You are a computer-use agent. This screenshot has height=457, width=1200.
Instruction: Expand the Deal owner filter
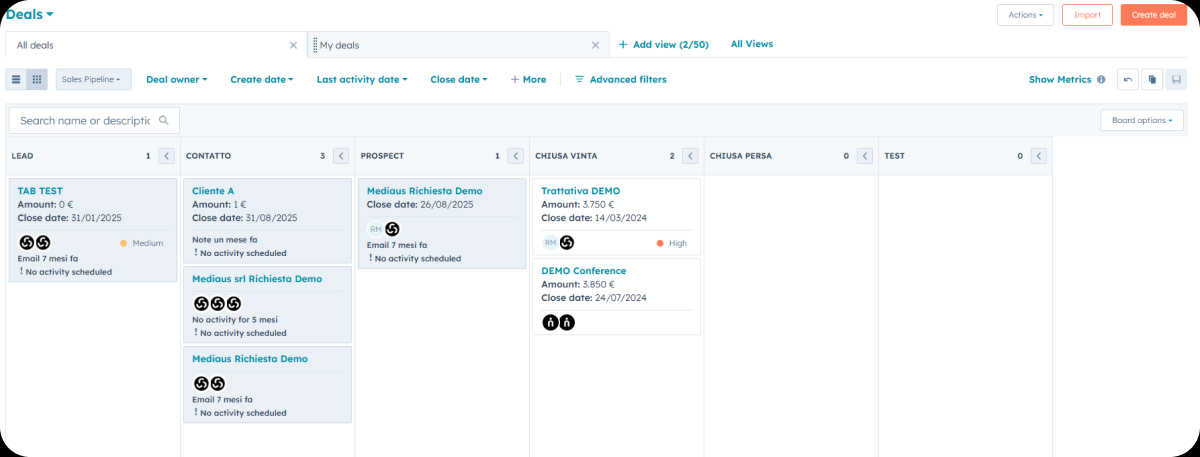[176, 79]
